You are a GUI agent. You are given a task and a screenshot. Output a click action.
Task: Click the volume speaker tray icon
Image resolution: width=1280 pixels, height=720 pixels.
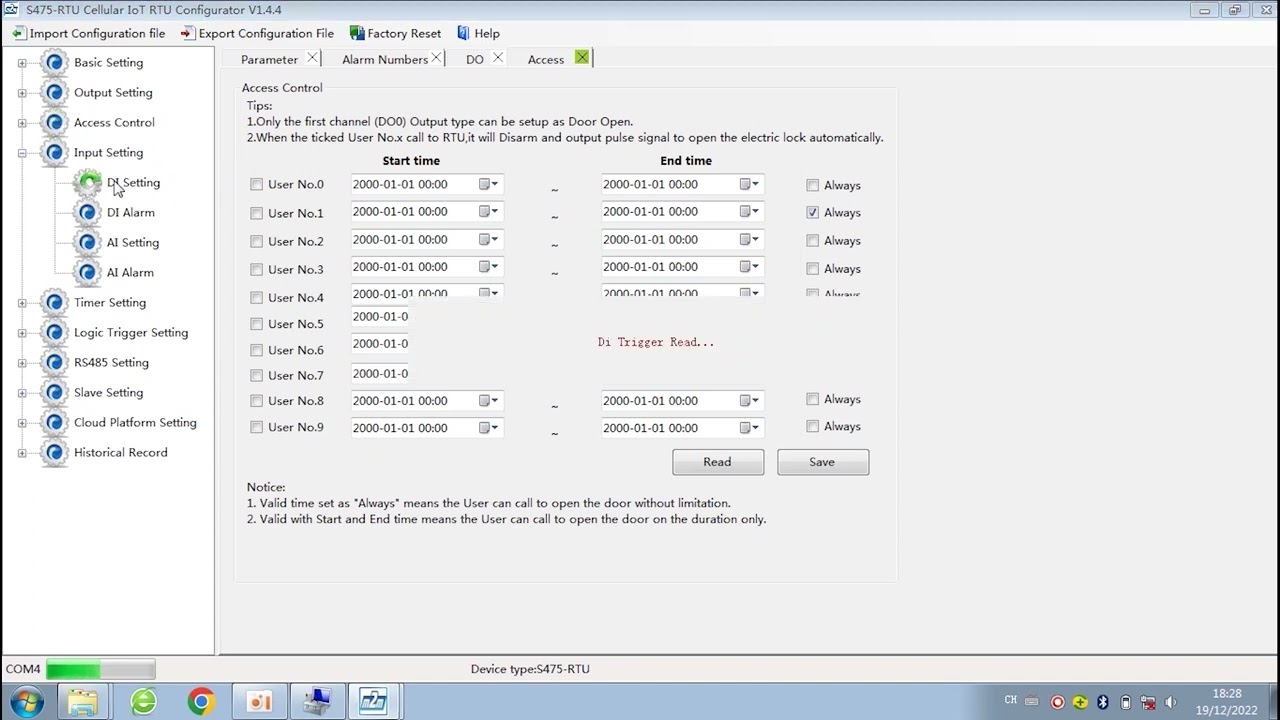pyautogui.click(x=1171, y=702)
